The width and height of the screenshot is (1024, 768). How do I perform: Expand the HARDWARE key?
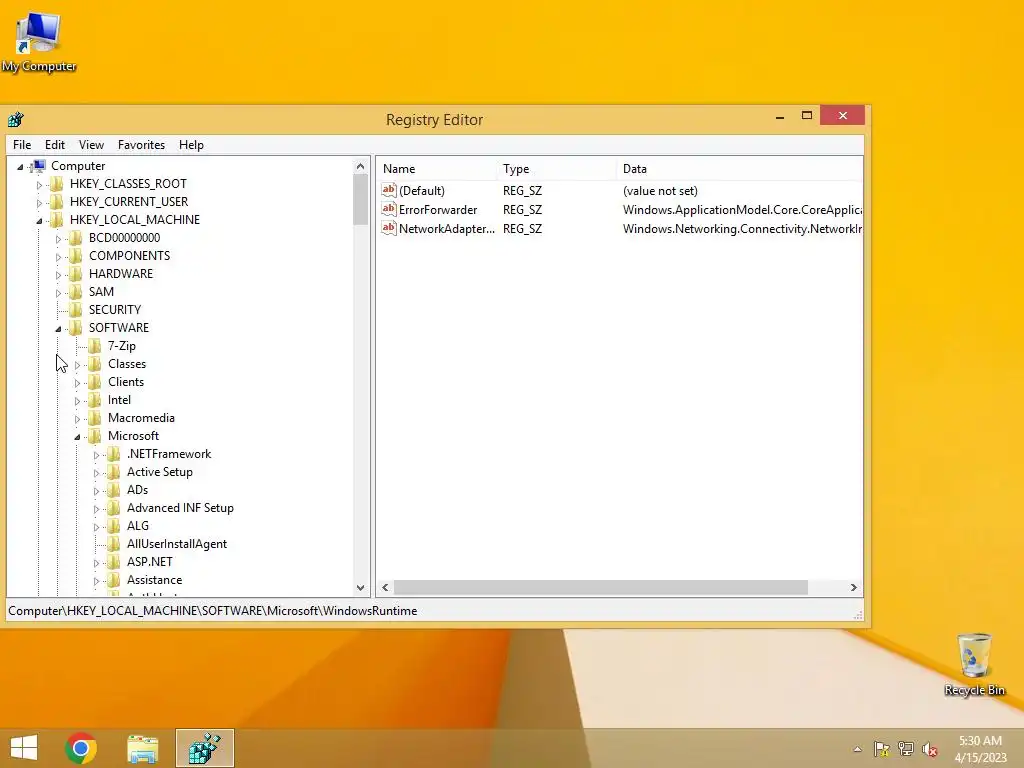[58, 275]
